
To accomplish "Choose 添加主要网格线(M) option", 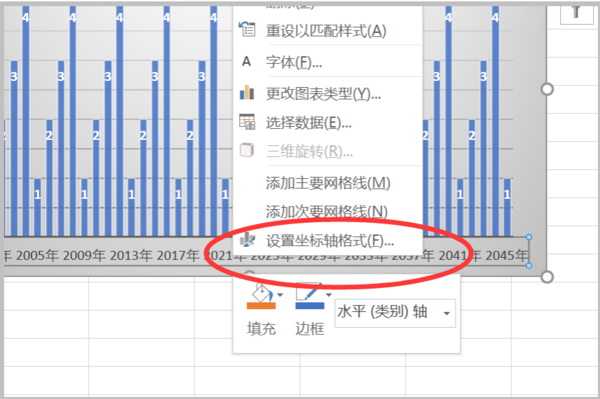I will coord(328,183).
